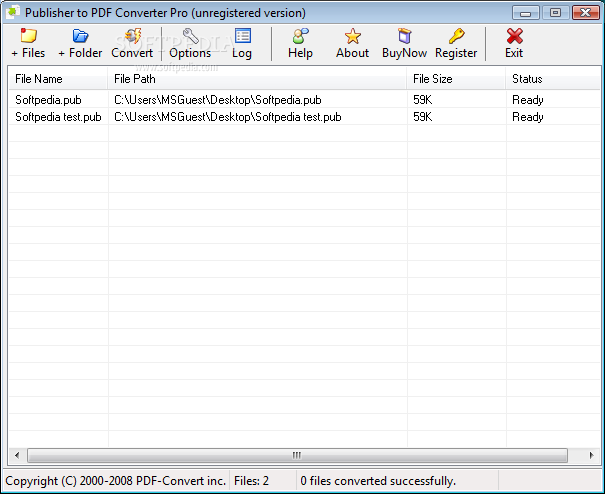The height and width of the screenshot is (494, 605).
Task: Minimize the converter window
Action: (525, 13)
